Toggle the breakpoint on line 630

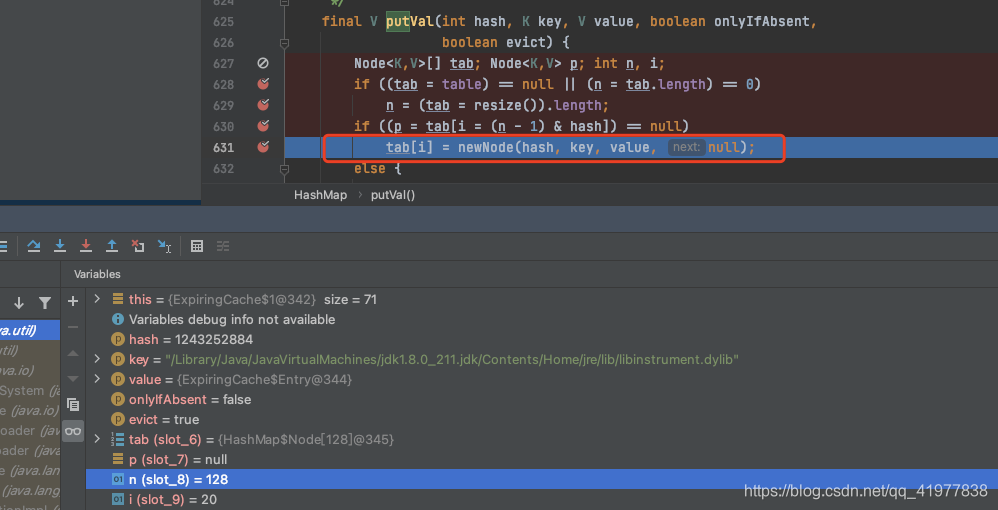pos(263,126)
